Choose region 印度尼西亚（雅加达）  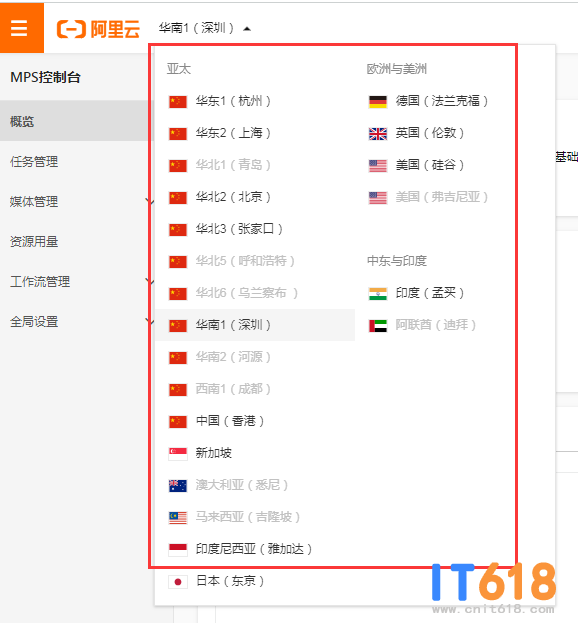[x=255, y=549]
